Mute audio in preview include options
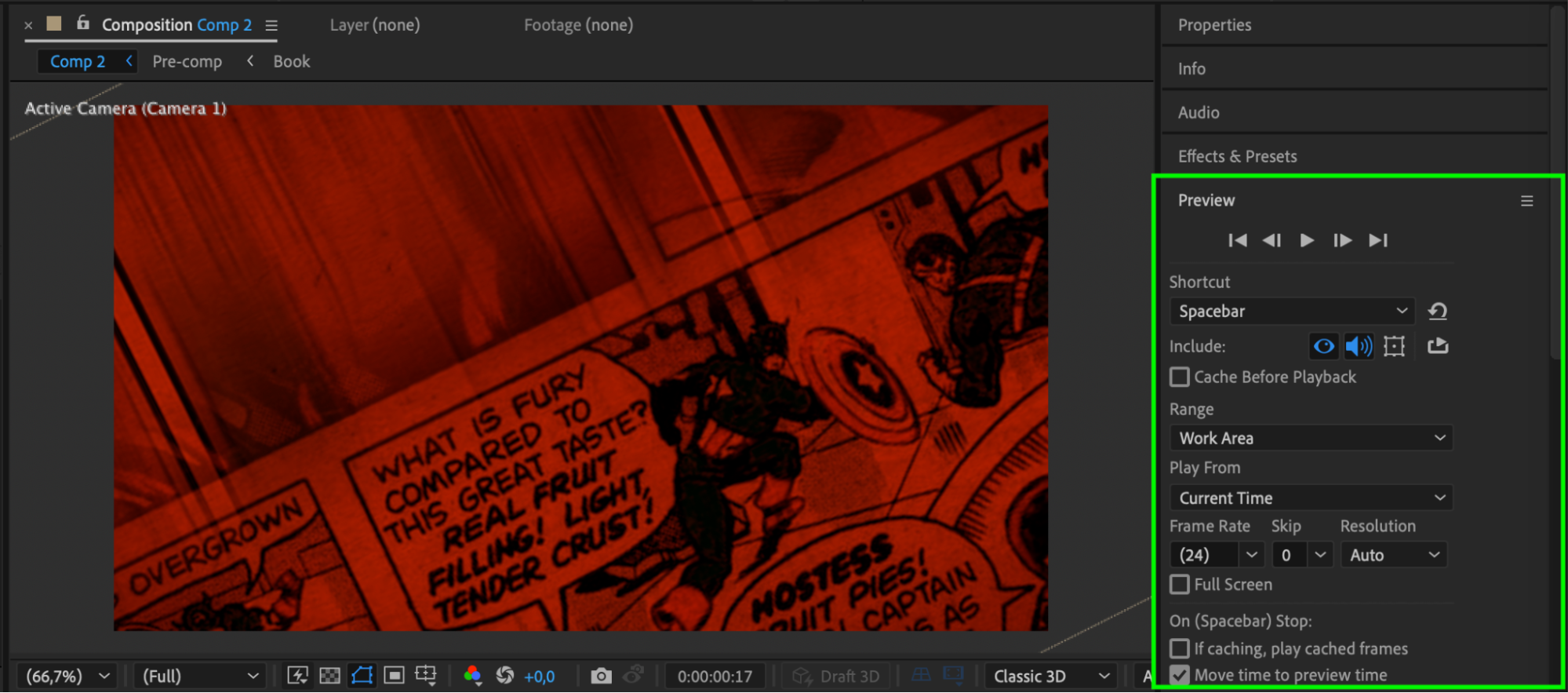Image resolution: width=1568 pixels, height=693 pixels. click(1359, 346)
